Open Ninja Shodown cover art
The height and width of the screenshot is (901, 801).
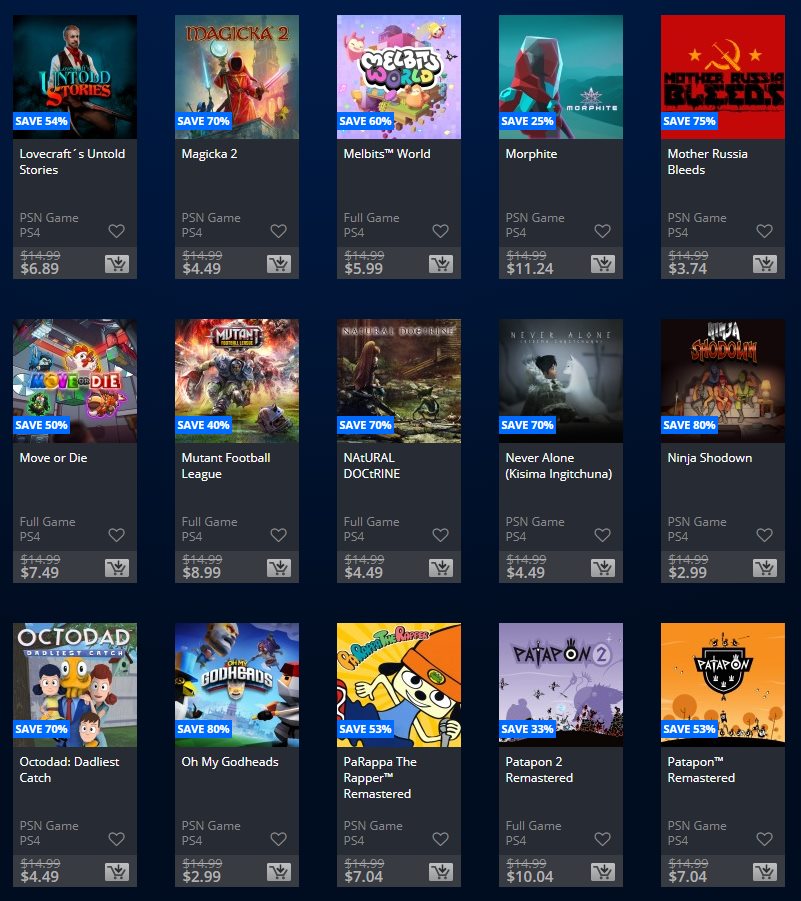(x=723, y=381)
